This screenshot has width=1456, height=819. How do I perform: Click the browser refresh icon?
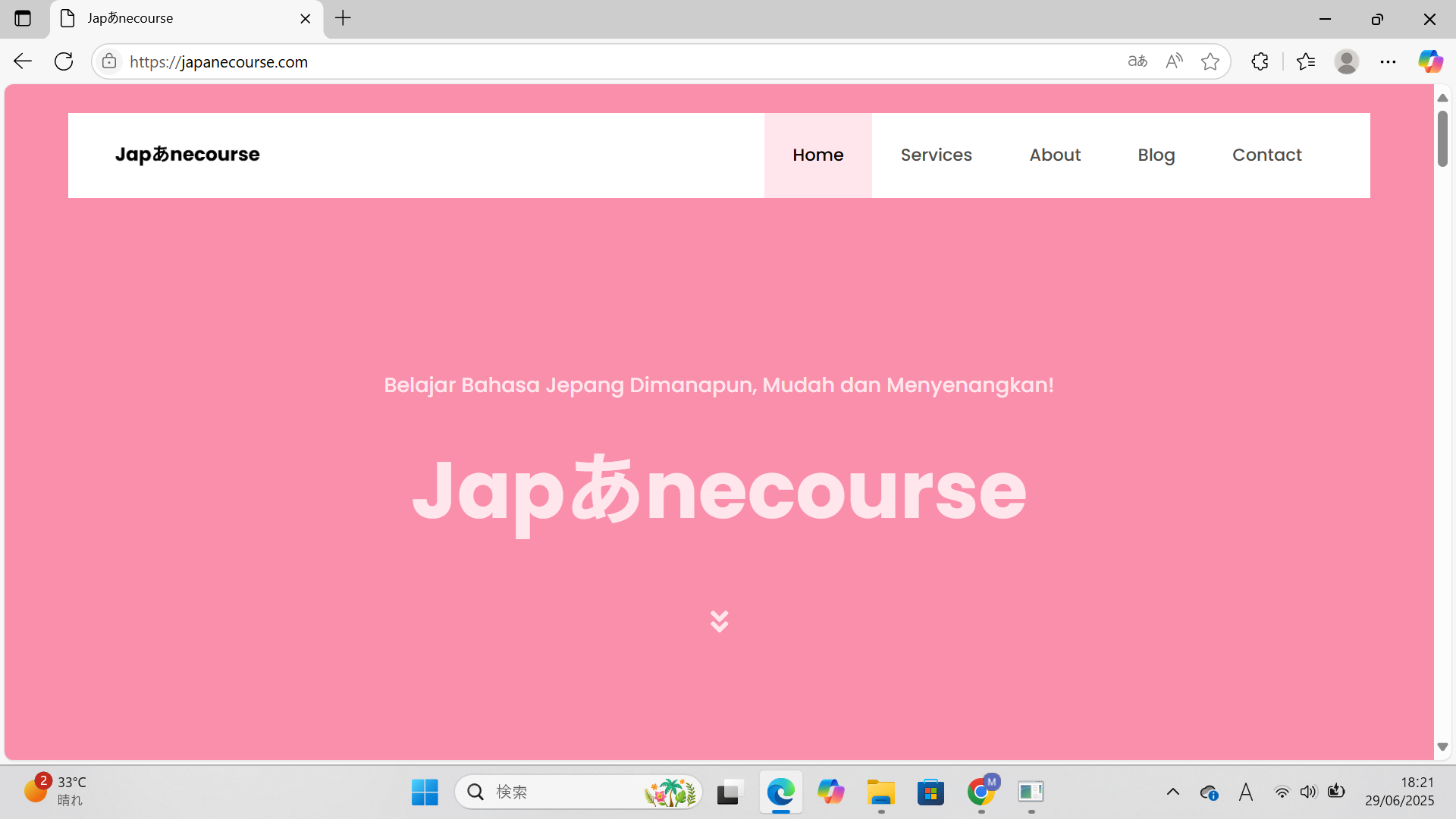tap(64, 61)
